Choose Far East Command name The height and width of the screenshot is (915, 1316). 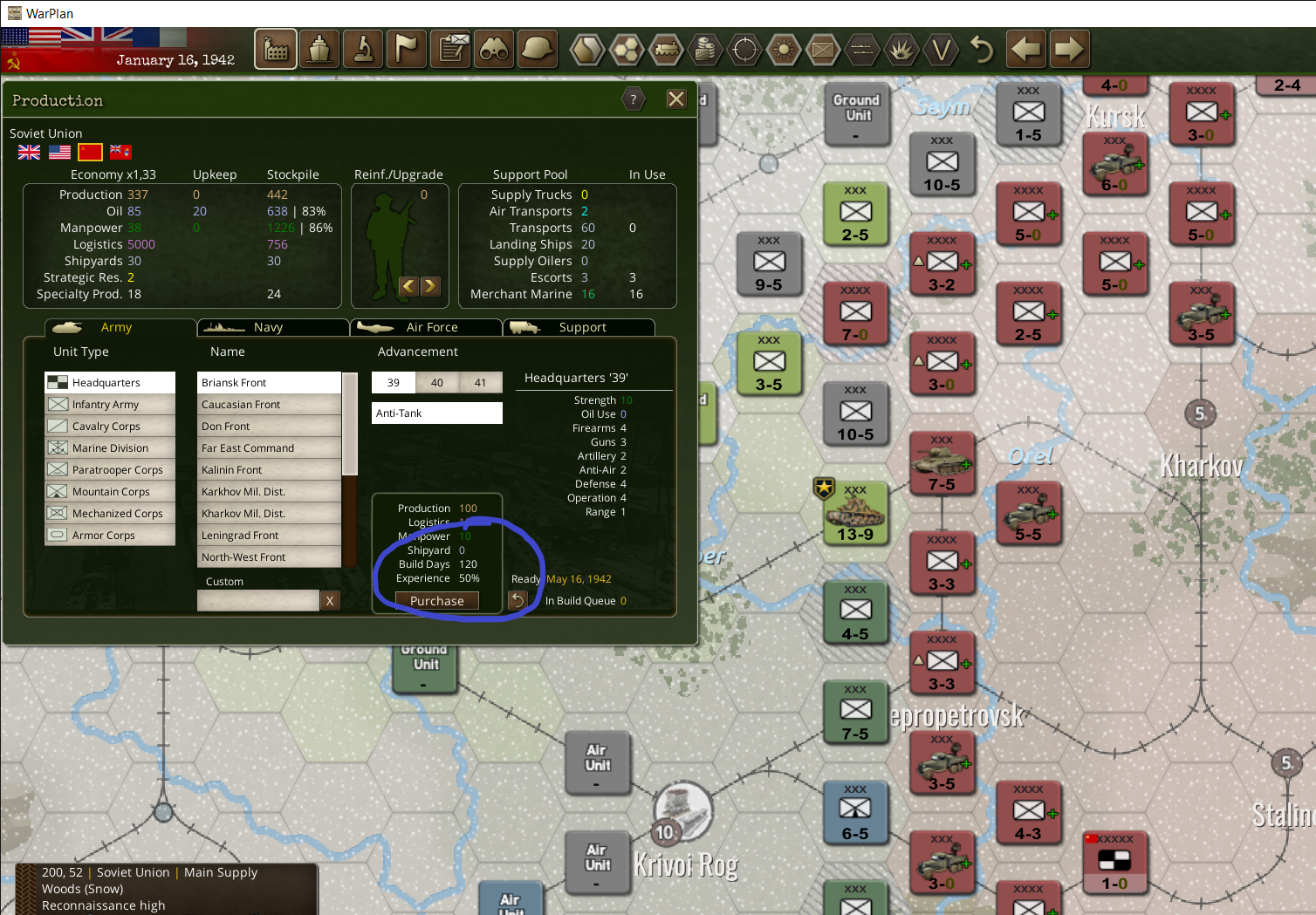point(269,447)
